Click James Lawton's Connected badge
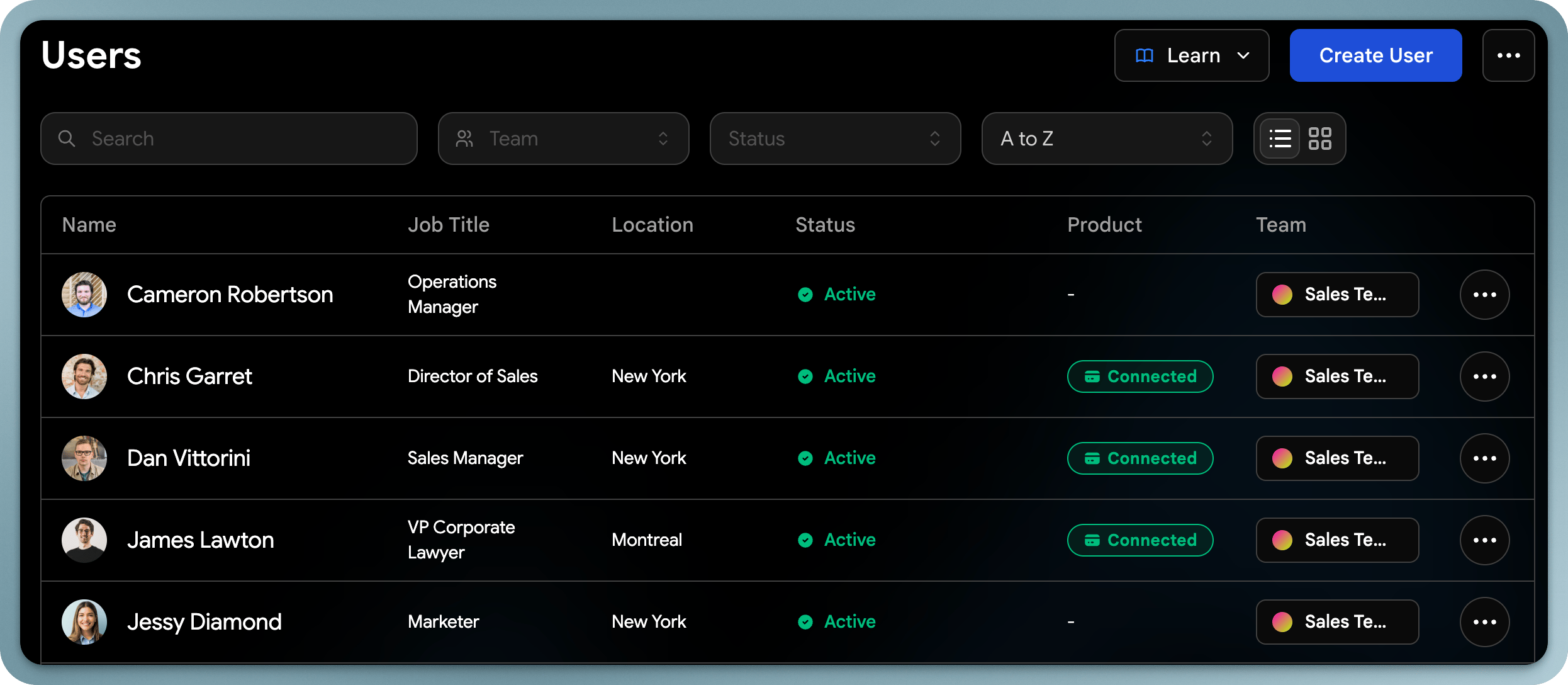This screenshot has width=1568, height=685. [x=1140, y=540]
